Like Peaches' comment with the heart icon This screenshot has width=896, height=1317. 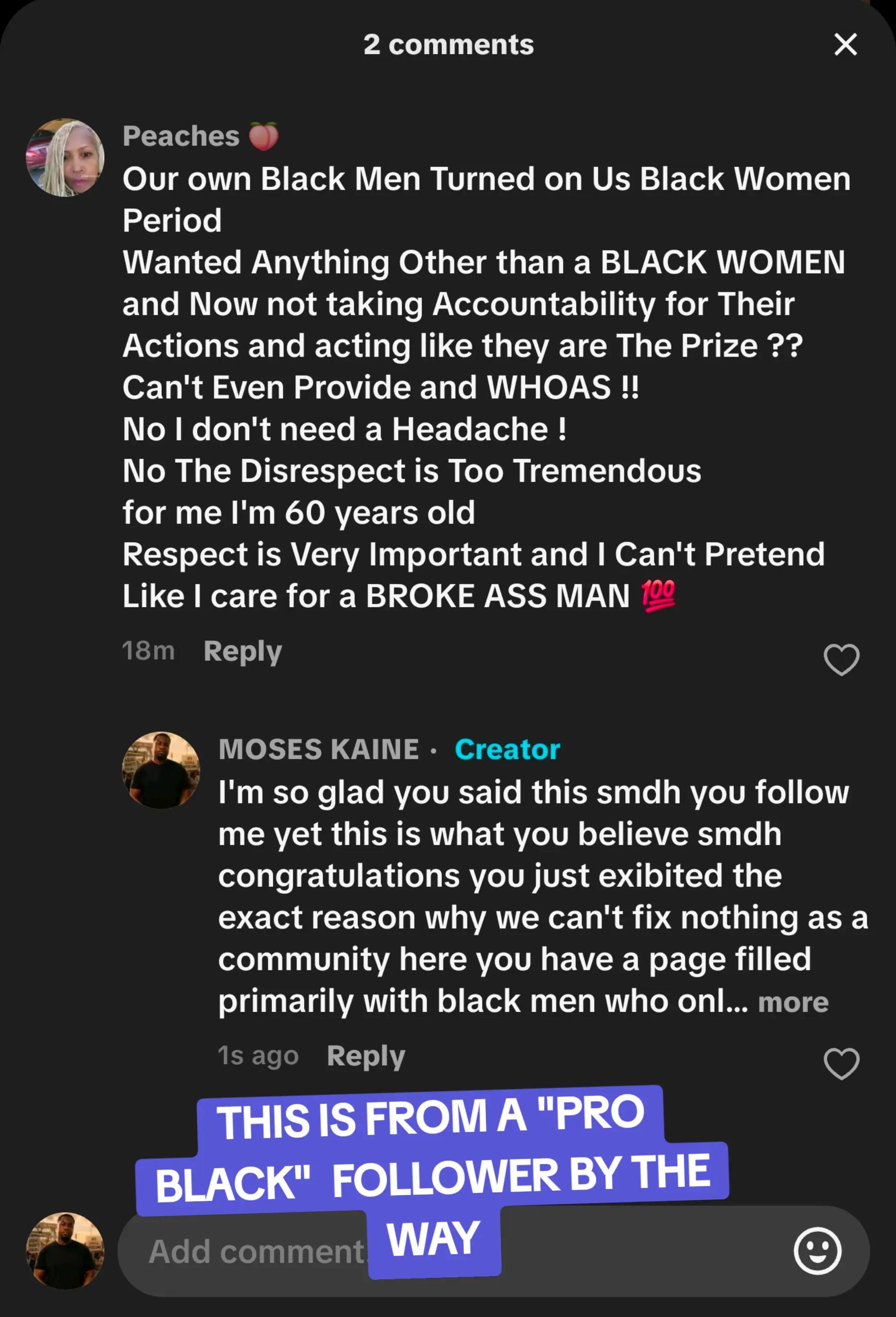pyautogui.click(x=841, y=659)
